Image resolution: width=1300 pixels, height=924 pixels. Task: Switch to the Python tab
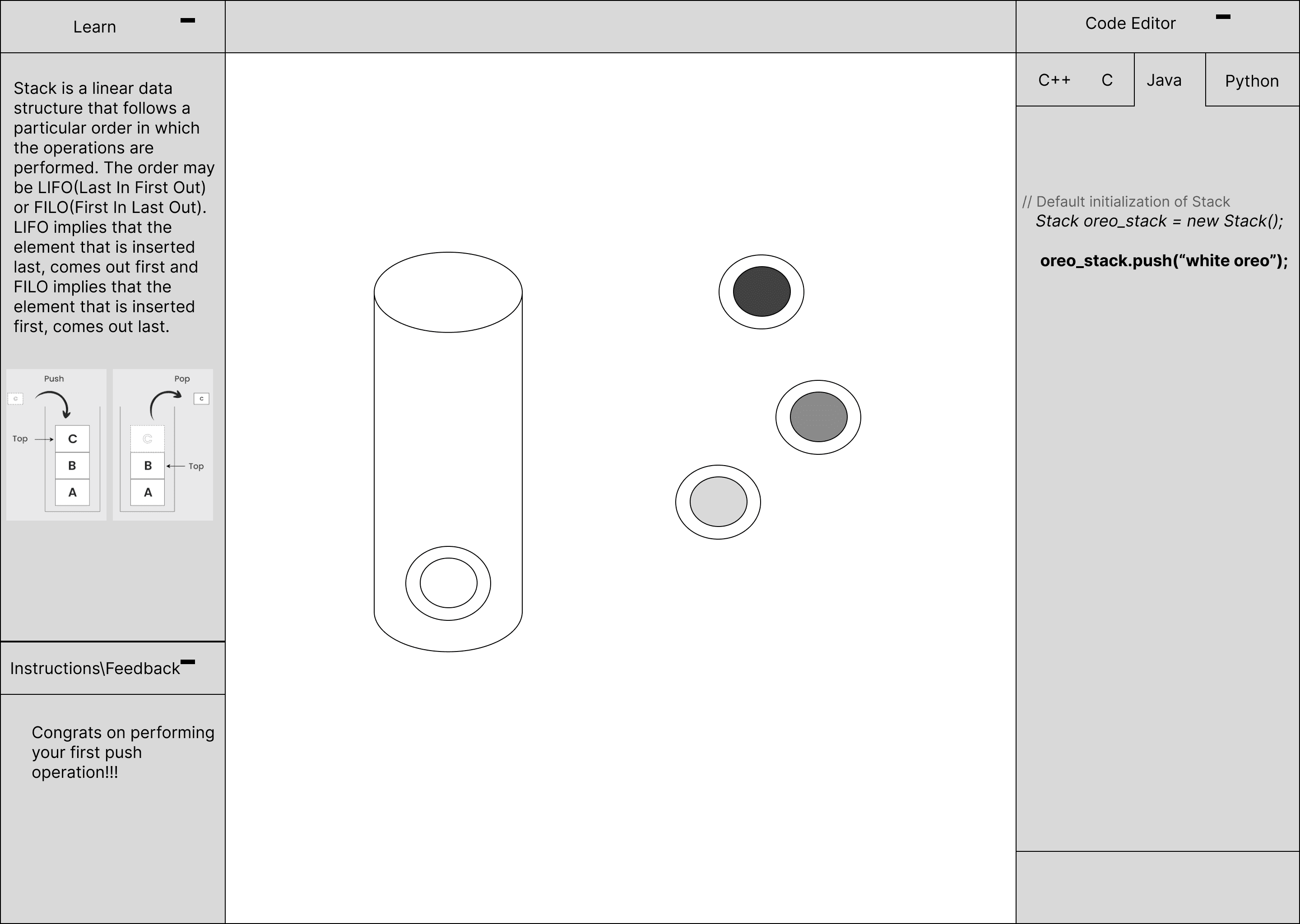coord(1251,81)
